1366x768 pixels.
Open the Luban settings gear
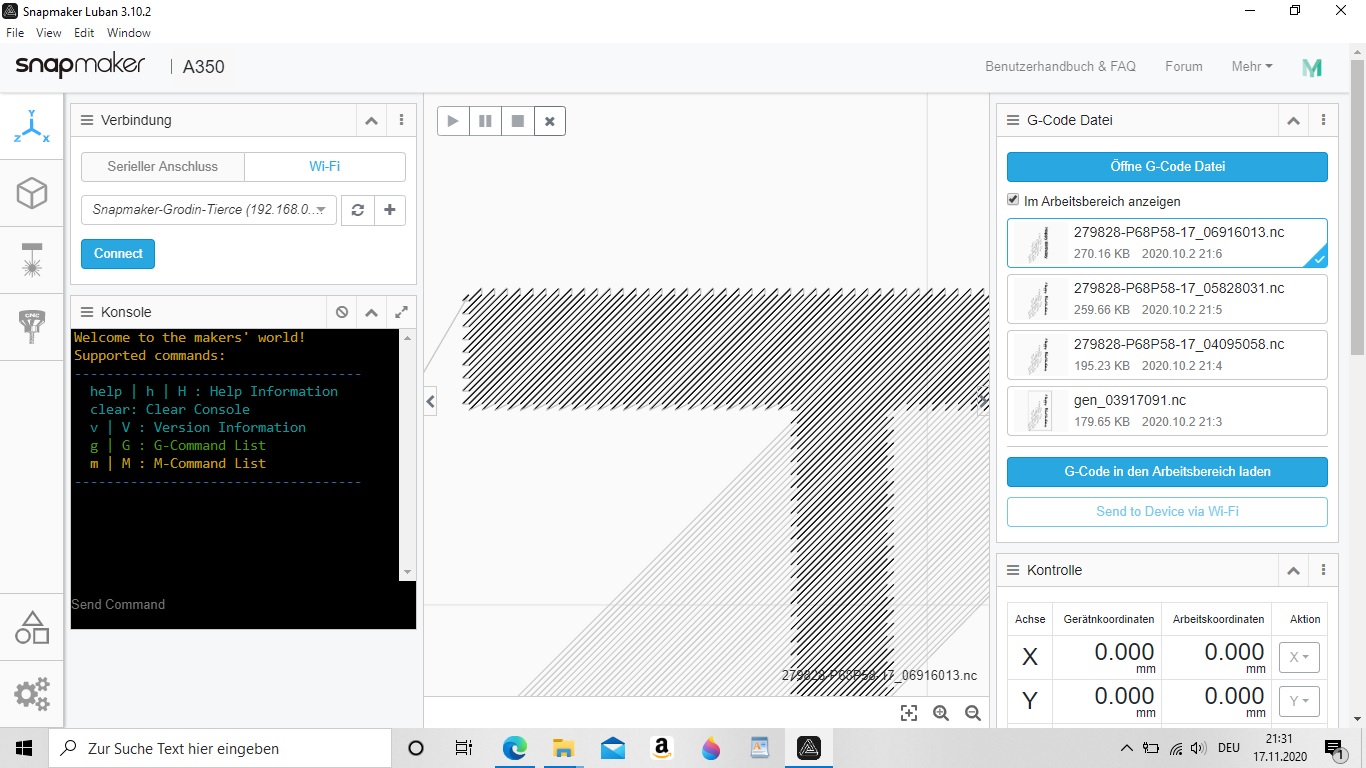click(x=31, y=694)
